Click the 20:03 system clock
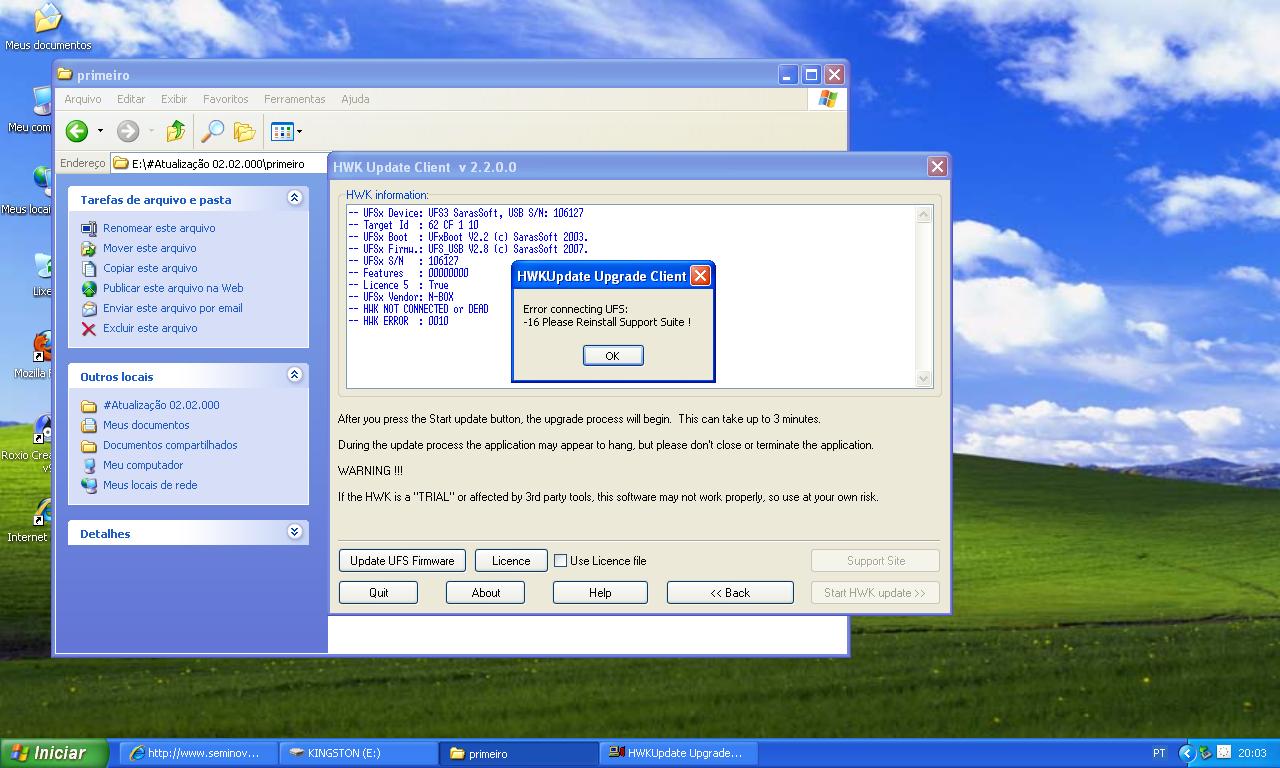Screen dimensions: 1280x768 pyautogui.click(x=1252, y=753)
